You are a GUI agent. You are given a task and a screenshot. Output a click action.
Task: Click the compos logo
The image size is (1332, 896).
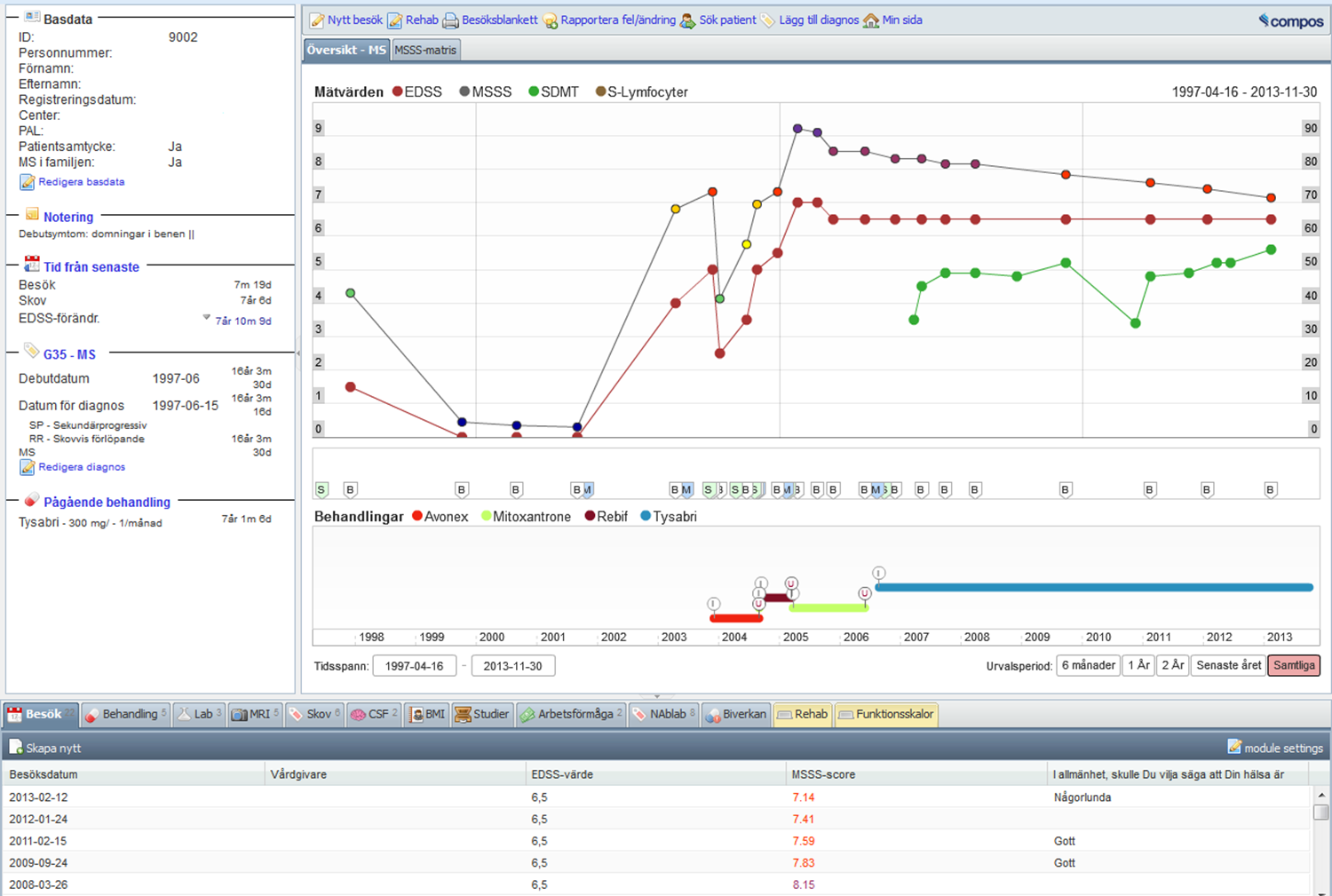point(1290,20)
